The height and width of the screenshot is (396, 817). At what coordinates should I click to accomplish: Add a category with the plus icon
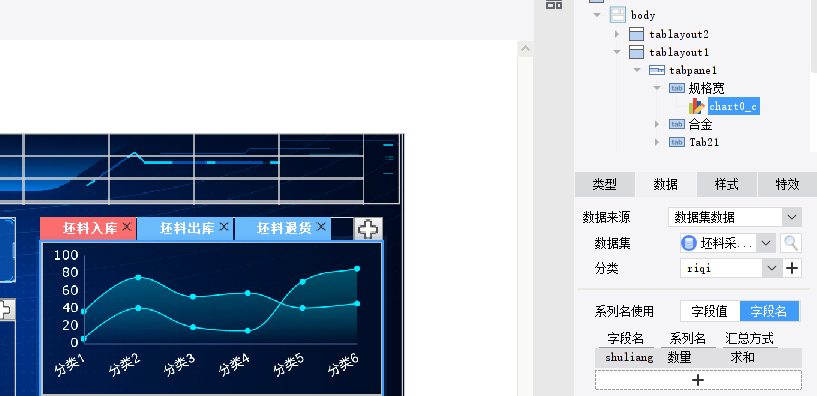click(792, 268)
